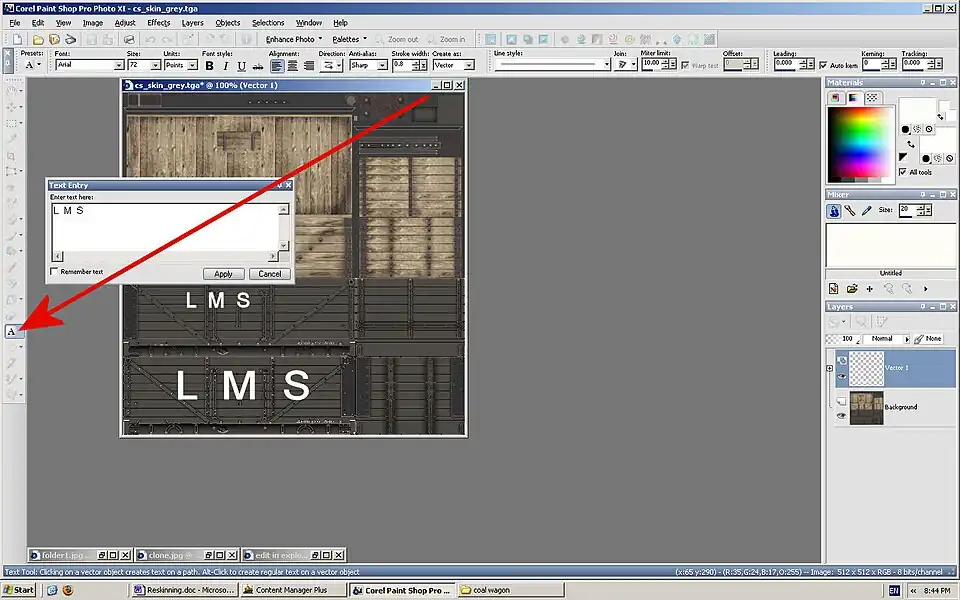
Task: Open the Effects menu
Action: 158,22
